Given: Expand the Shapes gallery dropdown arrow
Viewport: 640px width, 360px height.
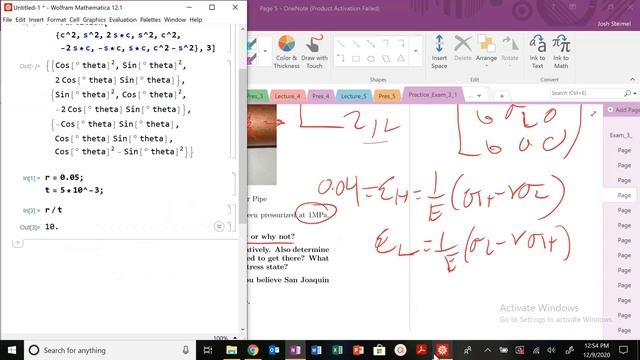Looking at the screenshot, I should [416, 51].
